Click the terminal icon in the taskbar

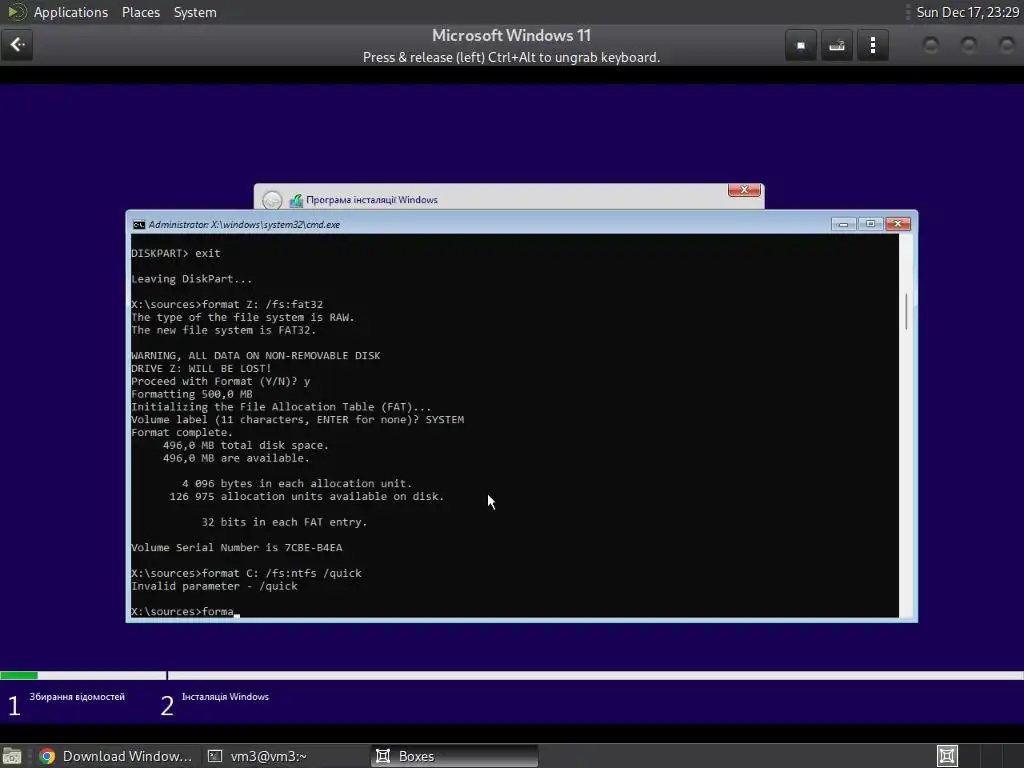[x=215, y=756]
